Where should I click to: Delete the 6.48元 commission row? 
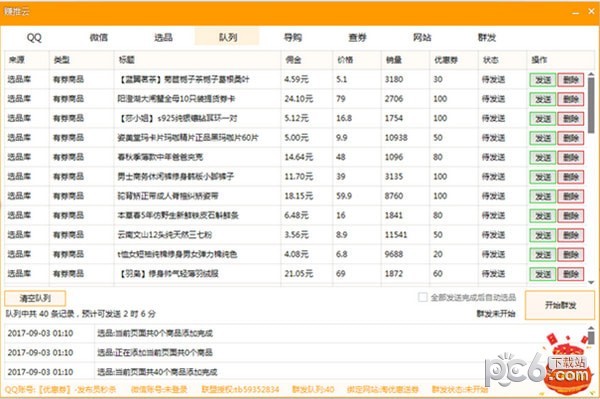(571, 216)
